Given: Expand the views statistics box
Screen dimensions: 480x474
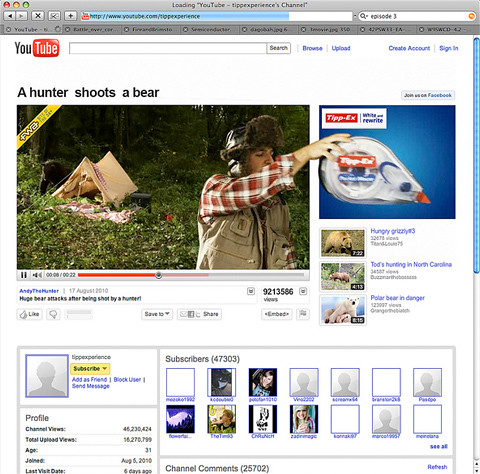Looking at the screenshot, I should (x=303, y=291).
